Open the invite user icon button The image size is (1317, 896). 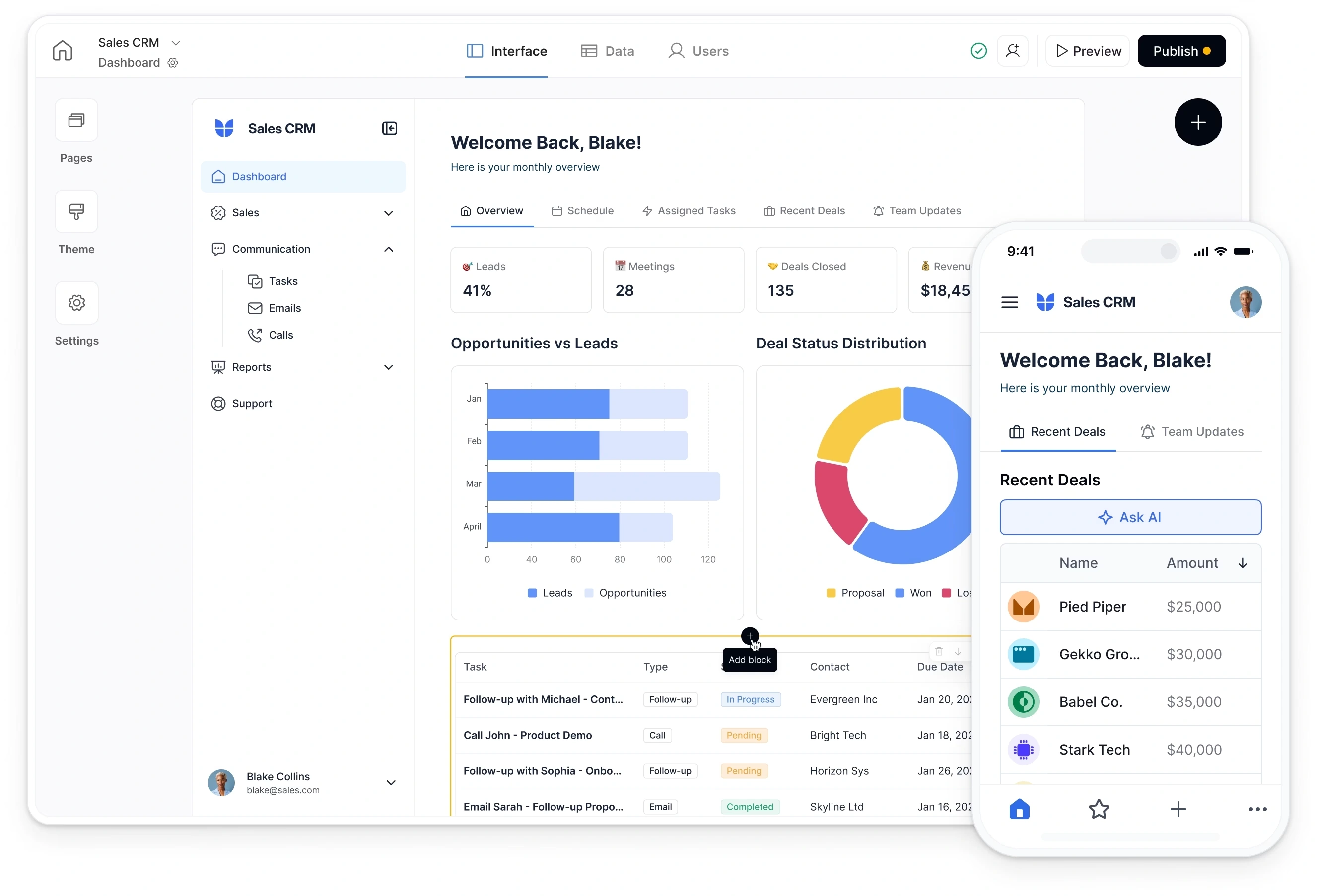click(1013, 51)
